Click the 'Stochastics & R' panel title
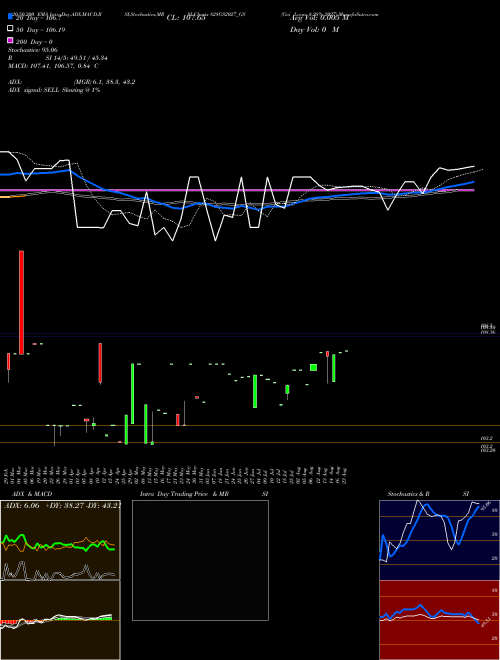Image resolution: width=500 pixels, height=660 pixels. tap(408, 494)
